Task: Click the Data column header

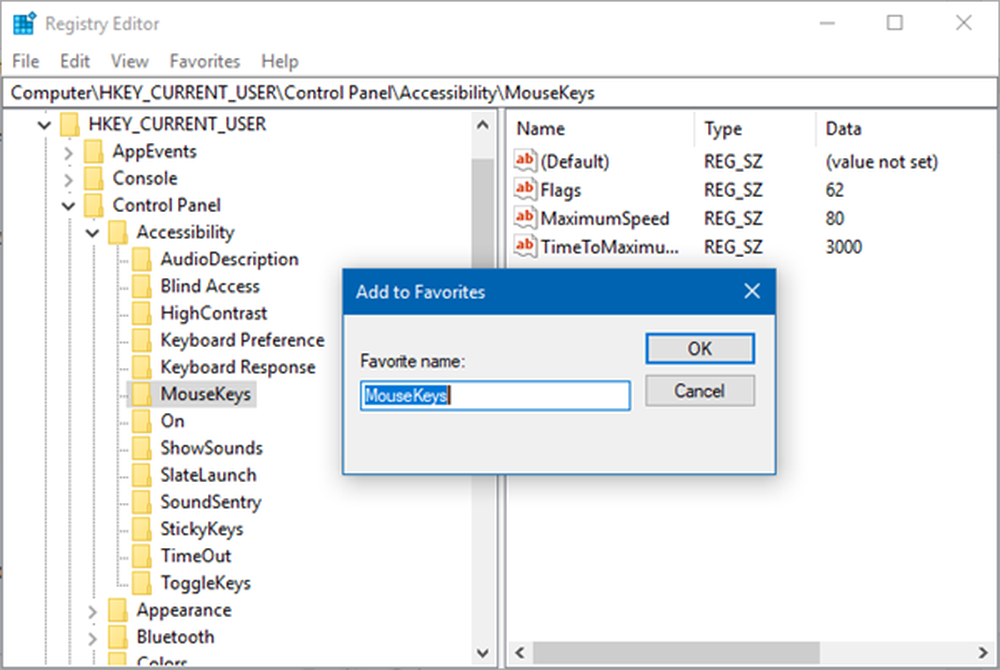Action: [x=843, y=129]
